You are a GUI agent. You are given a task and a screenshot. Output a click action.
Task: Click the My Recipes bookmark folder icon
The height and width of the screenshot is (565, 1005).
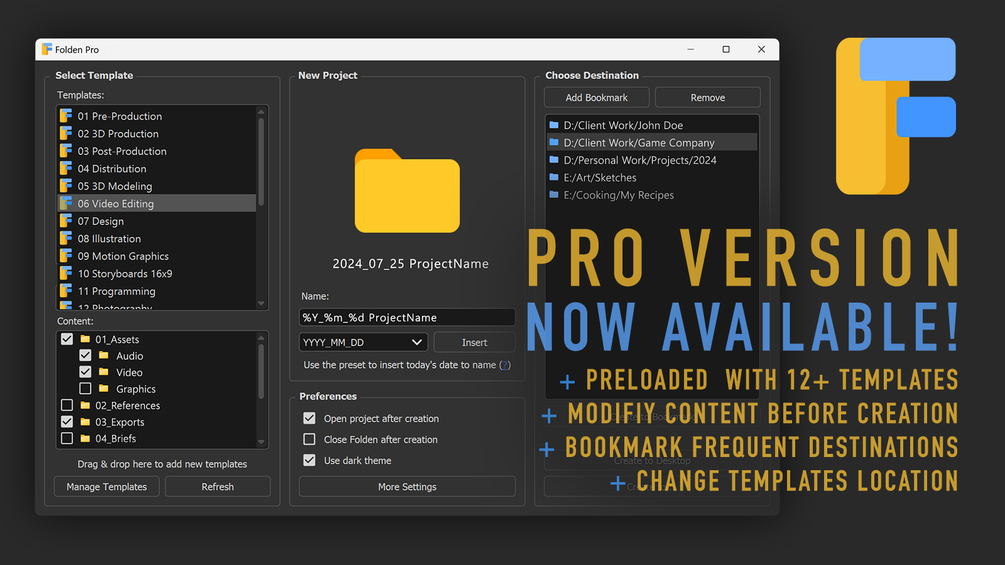(x=554, y=195)
